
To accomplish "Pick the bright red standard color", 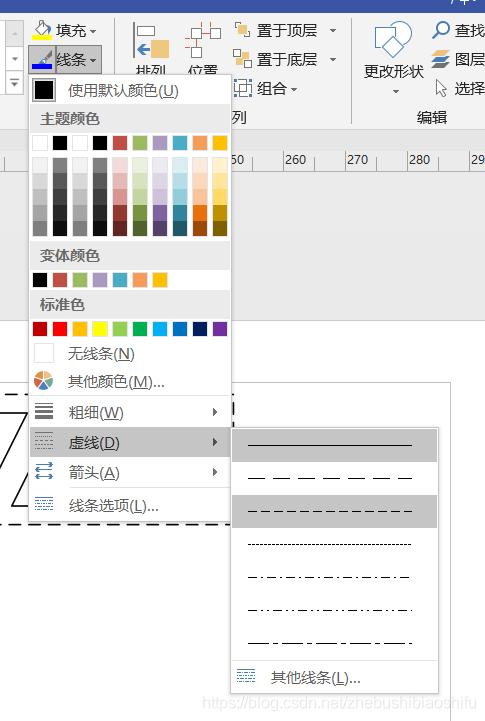I will [x=60, y=329].
